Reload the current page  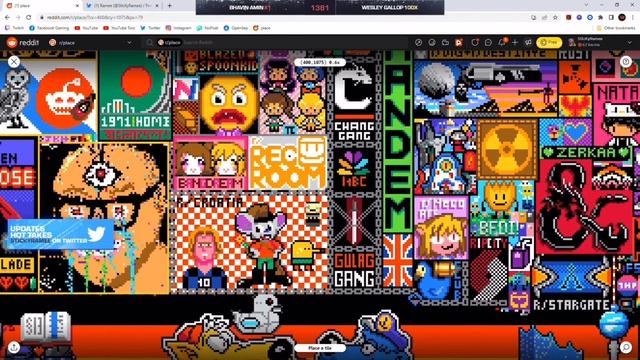(29, 18)
